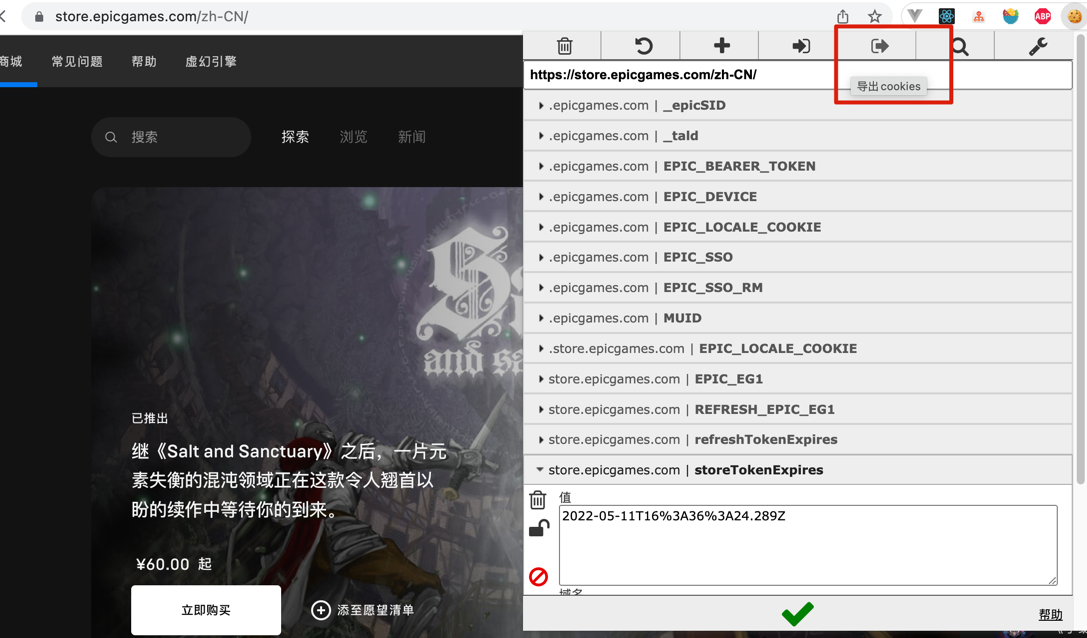Click the search magnifier in the Epic store search box

tap(111, 137)
